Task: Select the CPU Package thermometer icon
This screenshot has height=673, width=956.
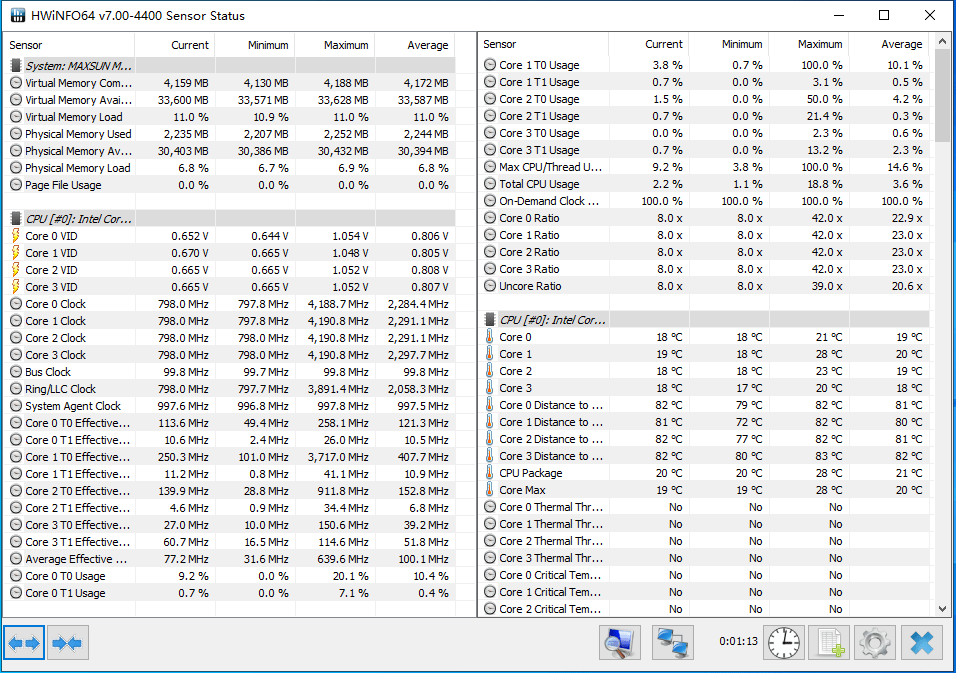Action: point(490,473)
